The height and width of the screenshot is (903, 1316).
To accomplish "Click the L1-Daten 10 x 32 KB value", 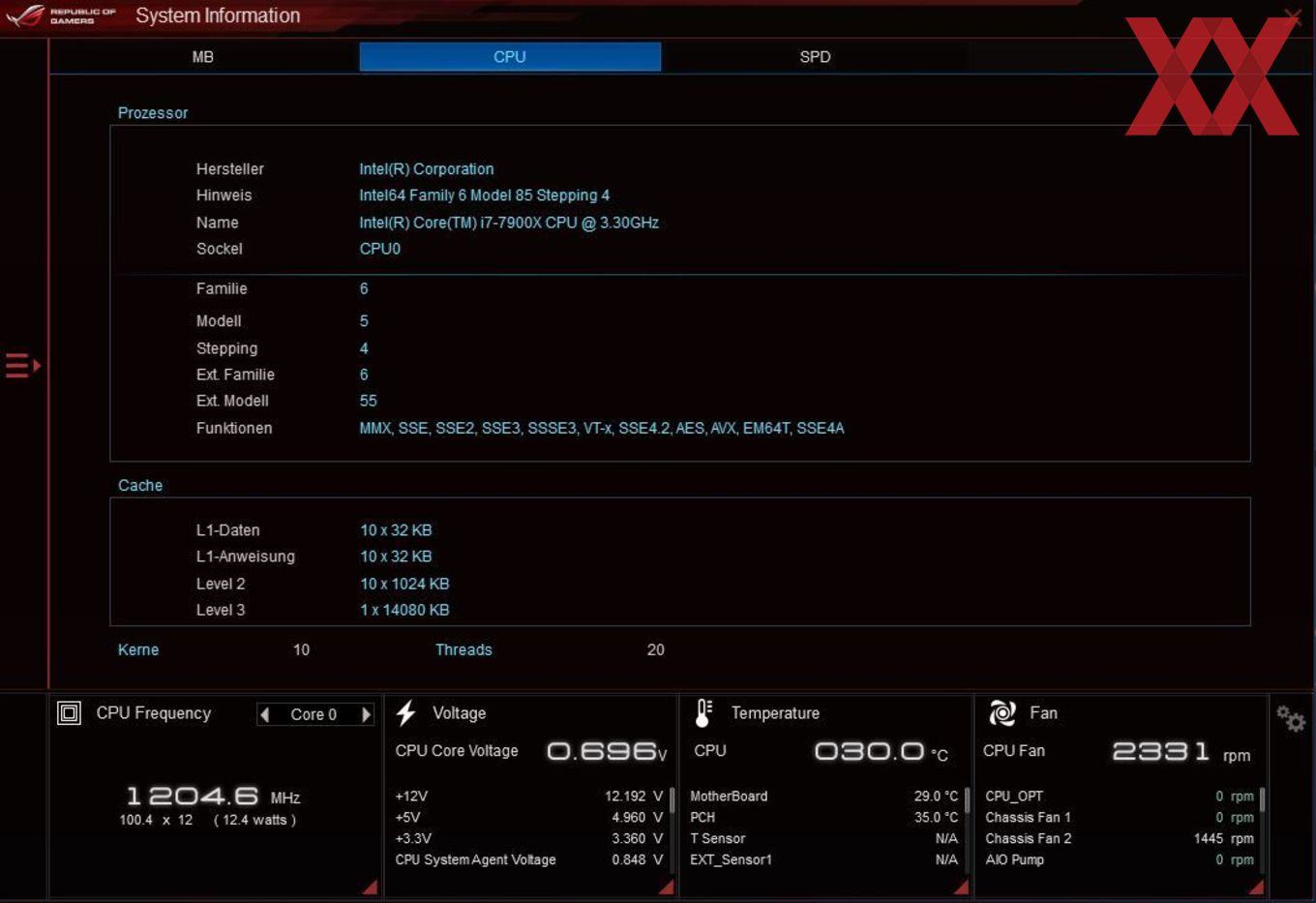I will pos(396,530).
